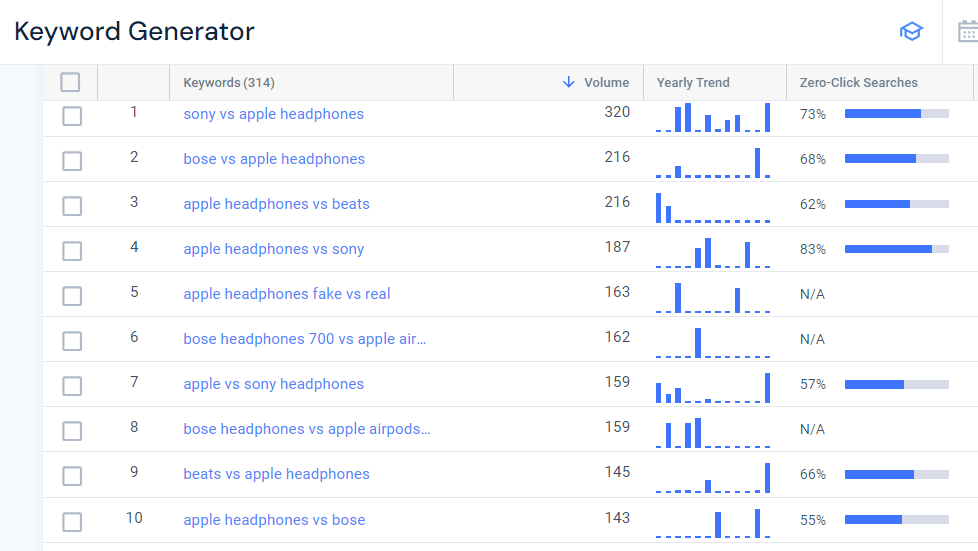Click the 57% zero-click progress bar
This screenshot has width=978, height=551.
(x=897, y=384)
